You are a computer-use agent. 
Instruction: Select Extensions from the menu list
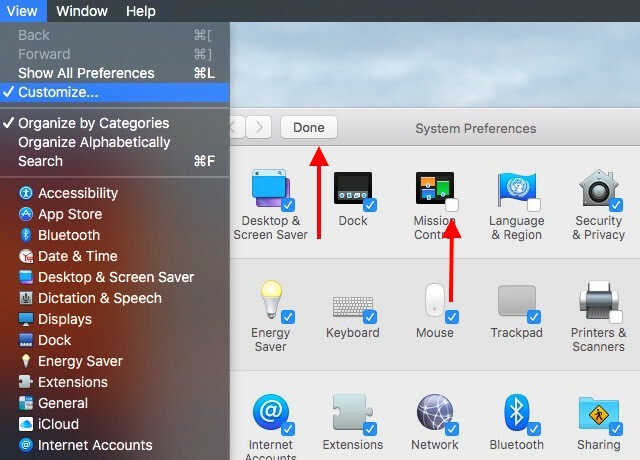(x=115, y=382)
